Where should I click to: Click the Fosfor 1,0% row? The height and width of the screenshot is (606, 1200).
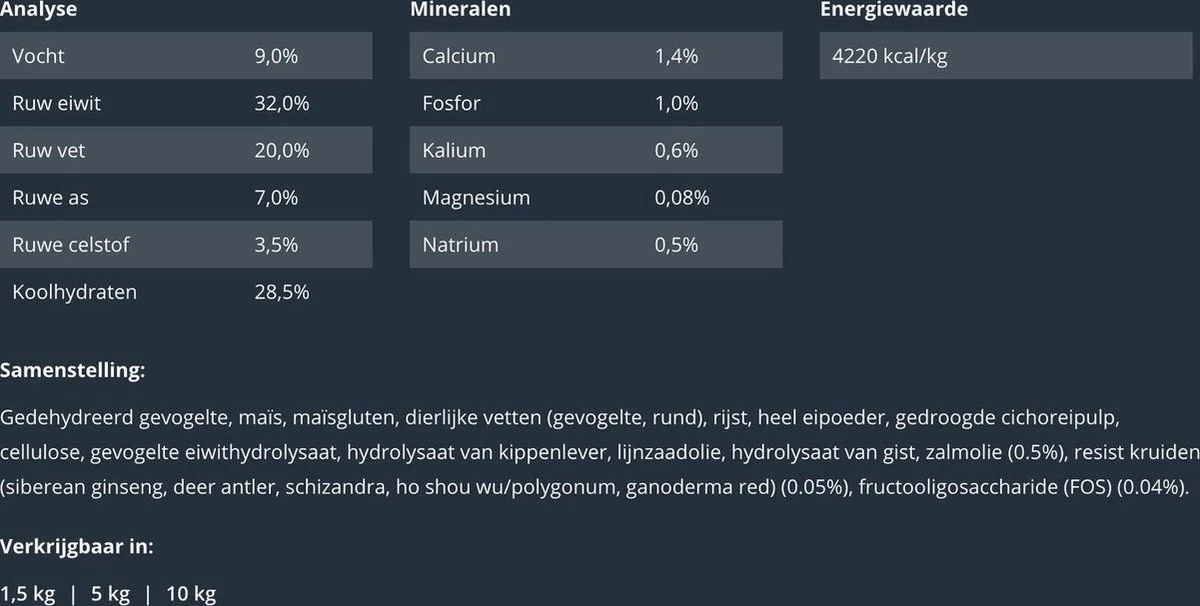[x=596, y=103]
